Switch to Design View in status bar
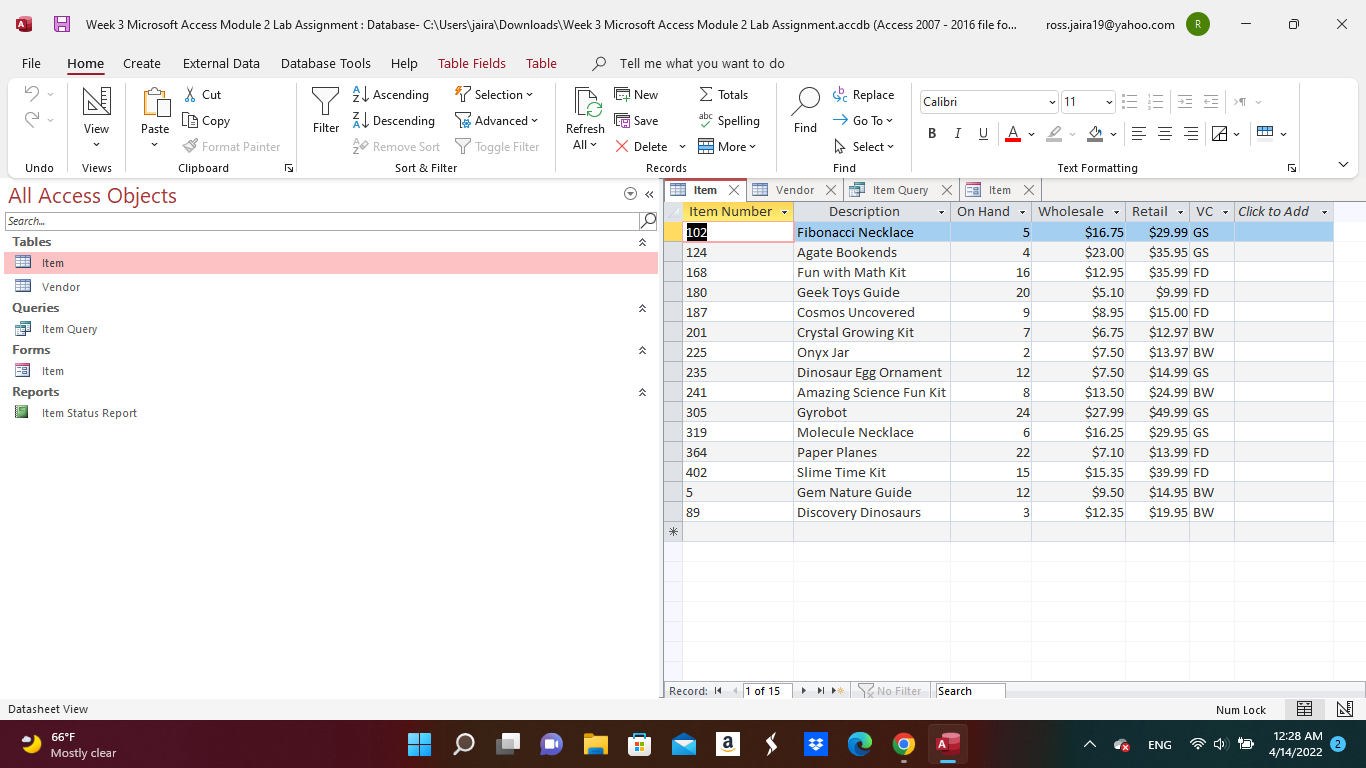This screenshot has height=768, width=1366. tap(1345, 709)
